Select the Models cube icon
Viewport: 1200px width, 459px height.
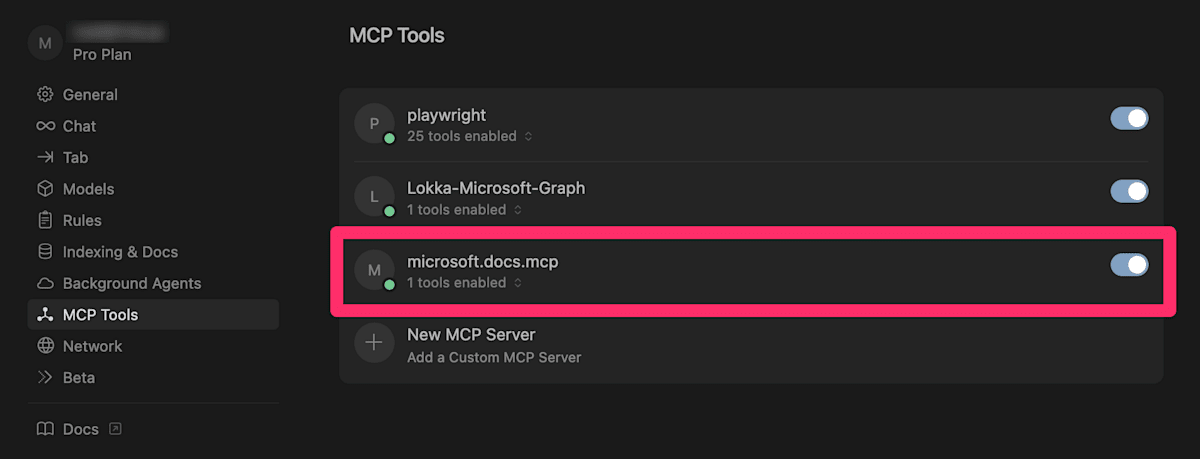(x=45, y=189)
